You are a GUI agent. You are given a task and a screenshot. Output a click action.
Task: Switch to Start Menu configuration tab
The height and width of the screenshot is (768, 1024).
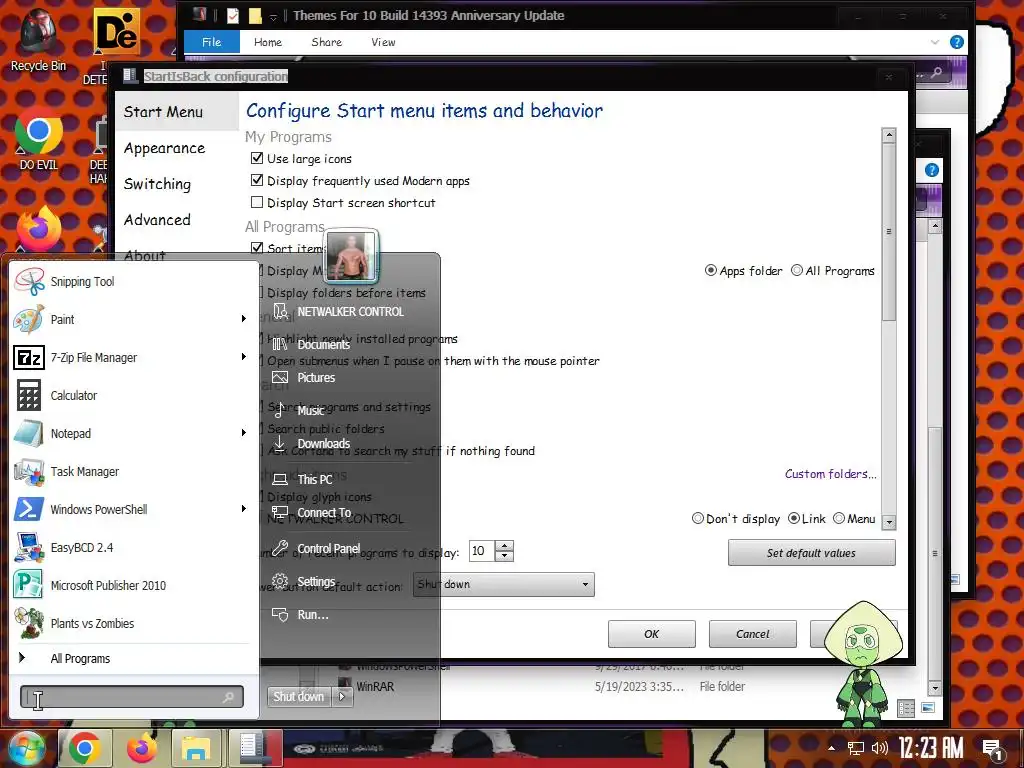[177, 112]
